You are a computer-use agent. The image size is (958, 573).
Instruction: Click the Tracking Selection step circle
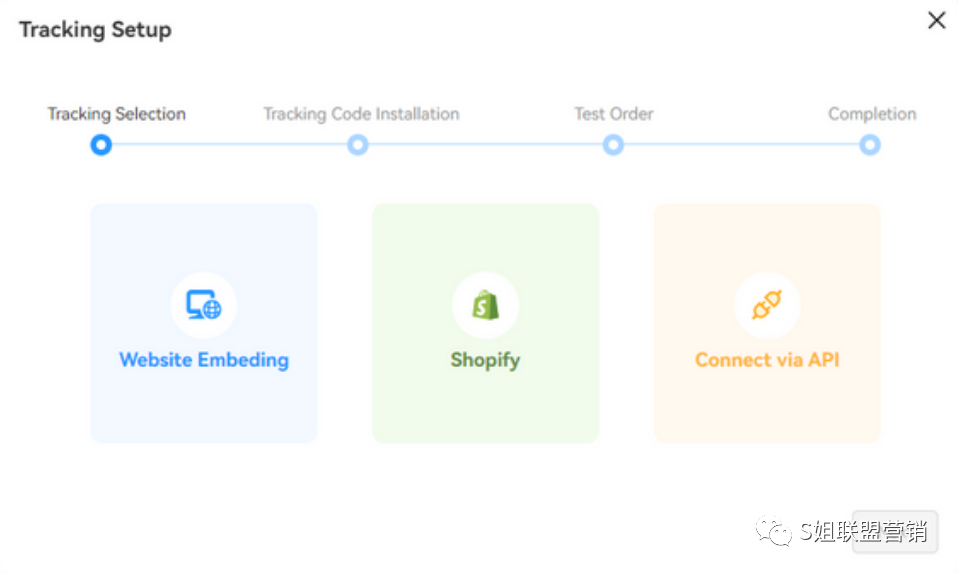pyautogui.click(x=101, y=145)
